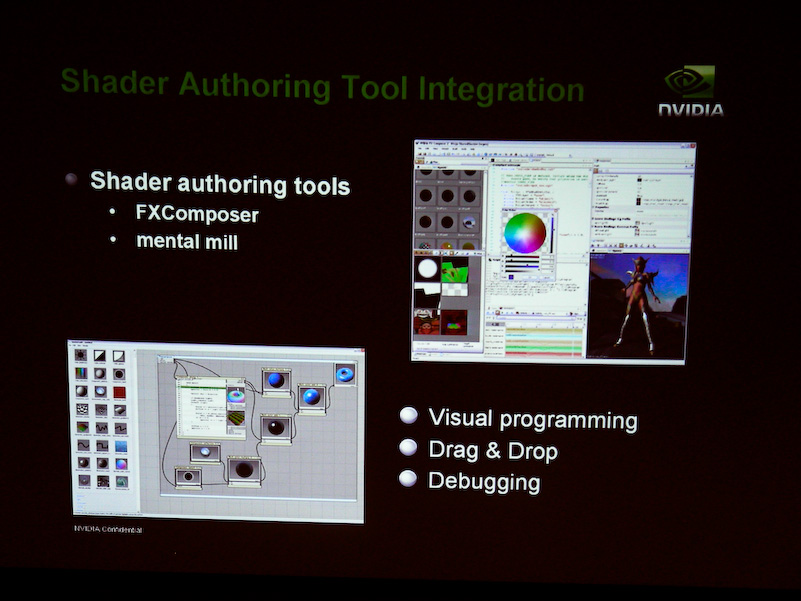801x601 pixels.
Task: Click the blue selected-color swatch in picker
Action: point(511,277)
